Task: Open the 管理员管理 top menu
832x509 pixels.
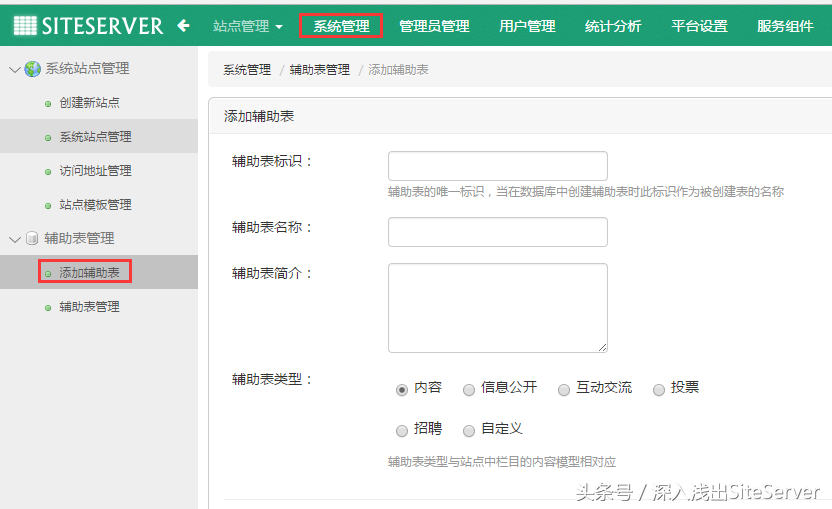Action: tap(434, 26)
